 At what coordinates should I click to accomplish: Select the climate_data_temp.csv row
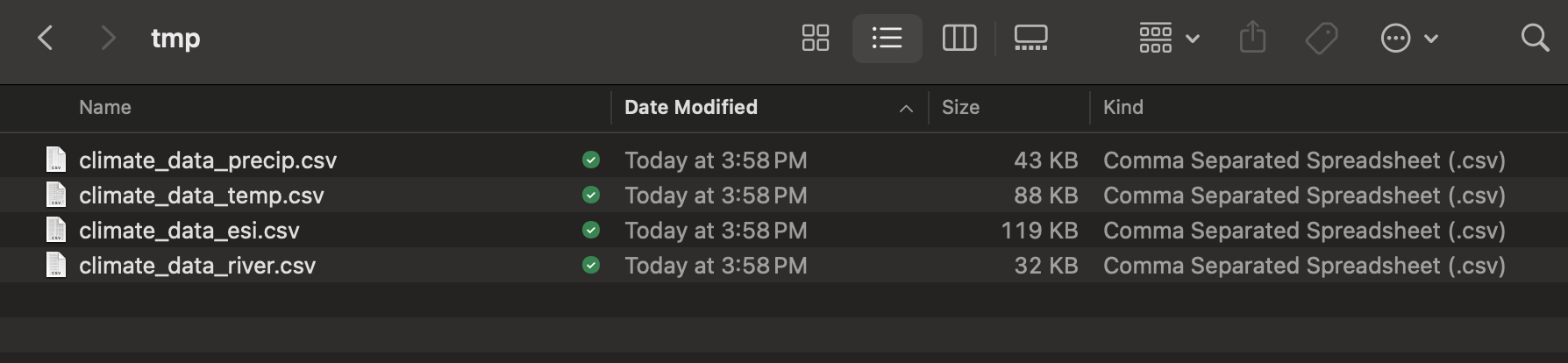pyautogui.click(x=784, y=196)
